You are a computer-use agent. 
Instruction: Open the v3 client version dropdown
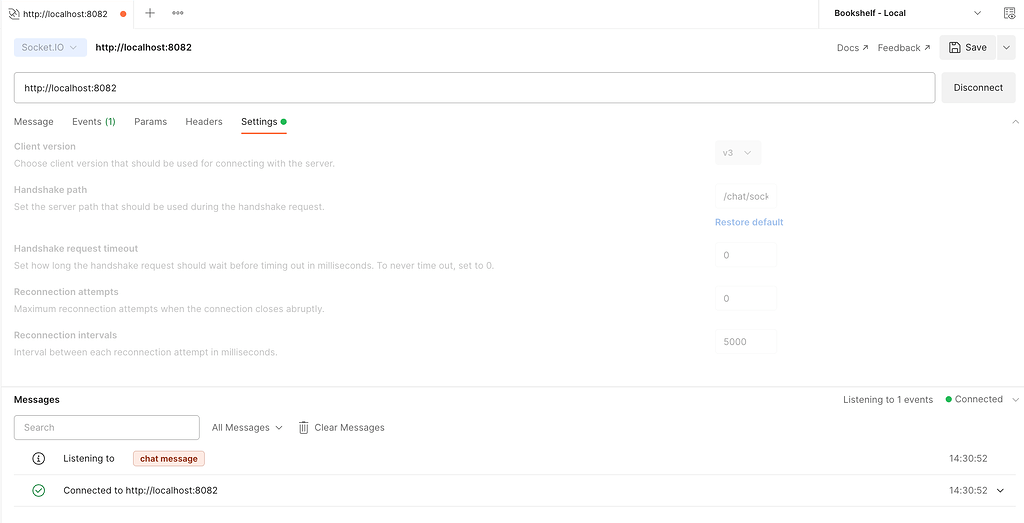coord(738,153)
